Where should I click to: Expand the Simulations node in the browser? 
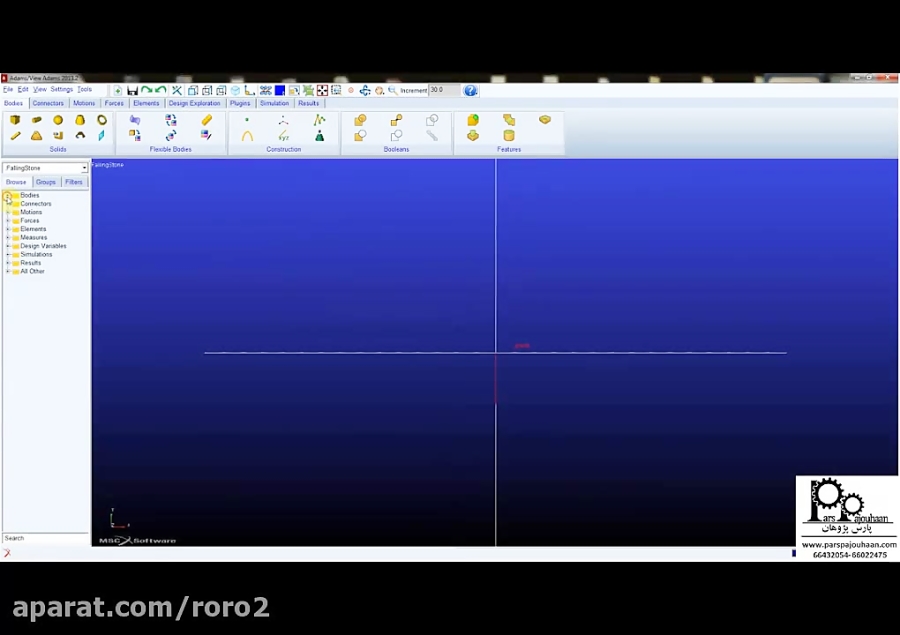8,254
